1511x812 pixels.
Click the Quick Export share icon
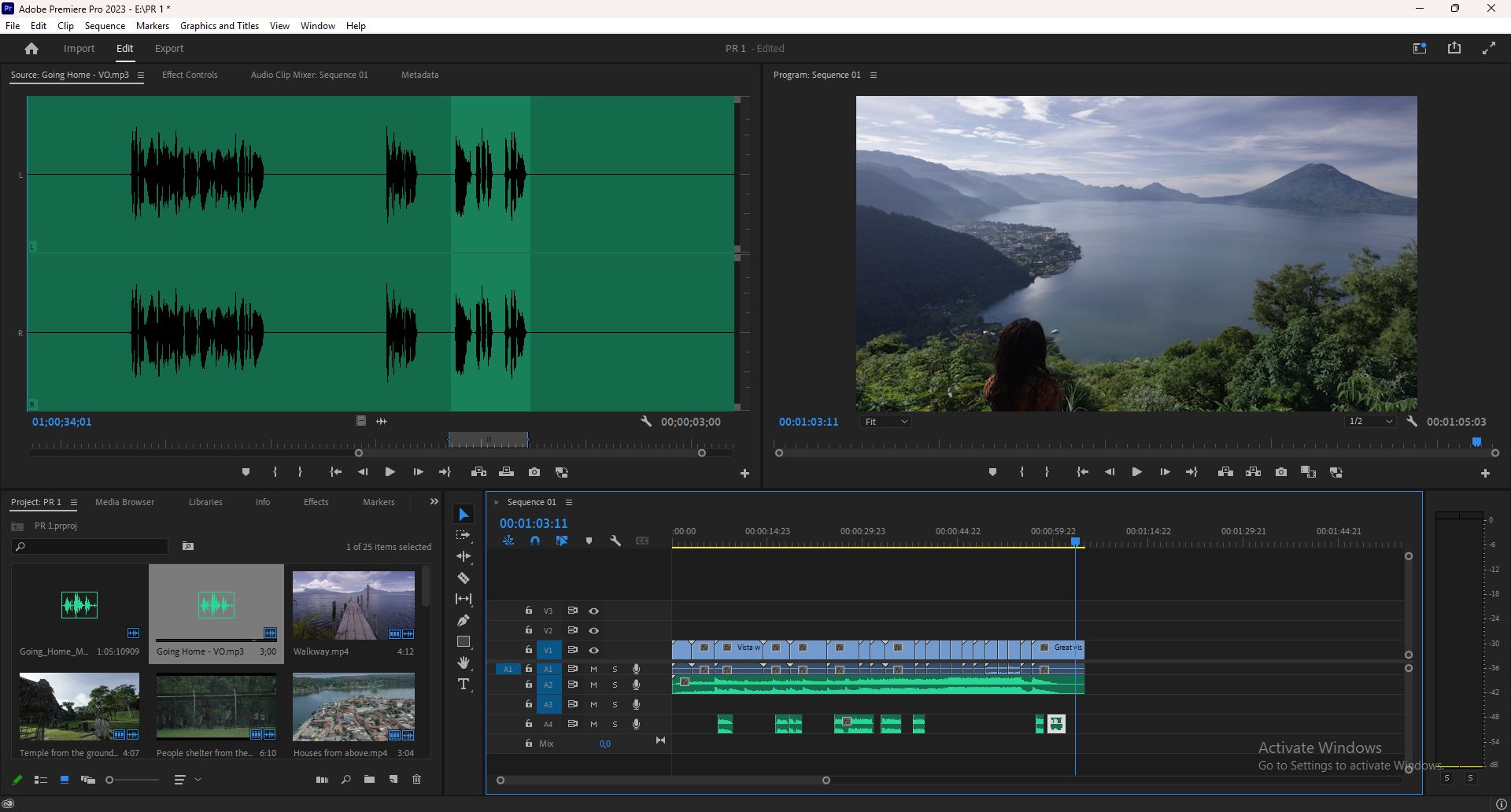[x=1454, y=48]
